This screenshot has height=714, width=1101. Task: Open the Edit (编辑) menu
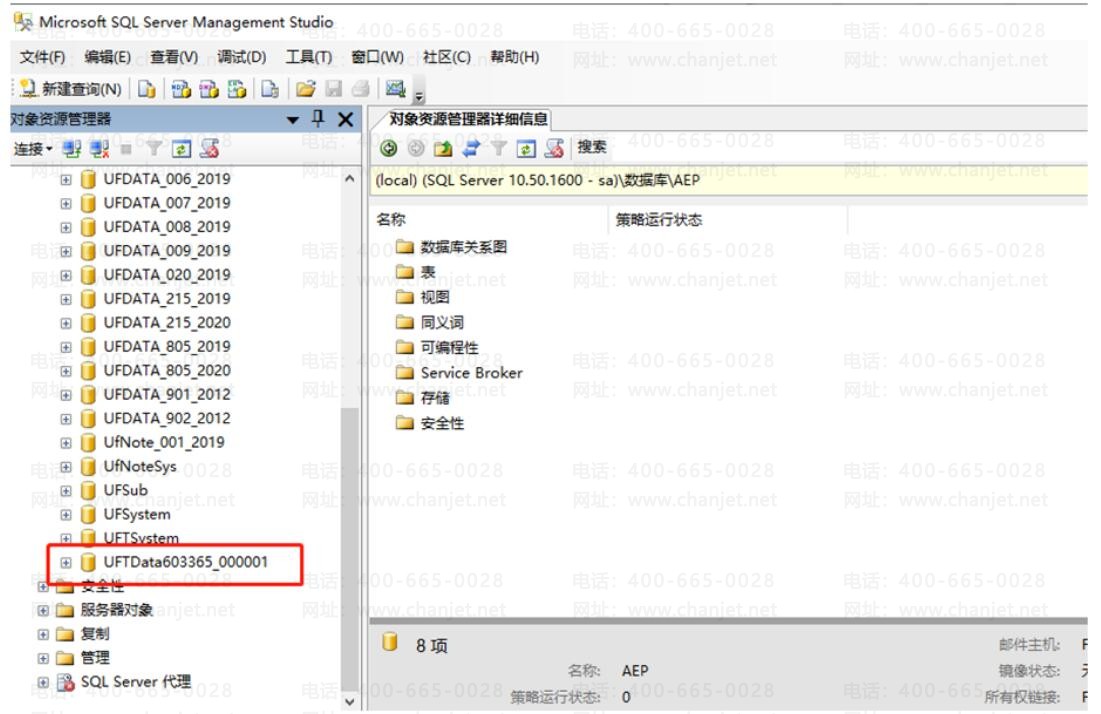pos(107,57)
